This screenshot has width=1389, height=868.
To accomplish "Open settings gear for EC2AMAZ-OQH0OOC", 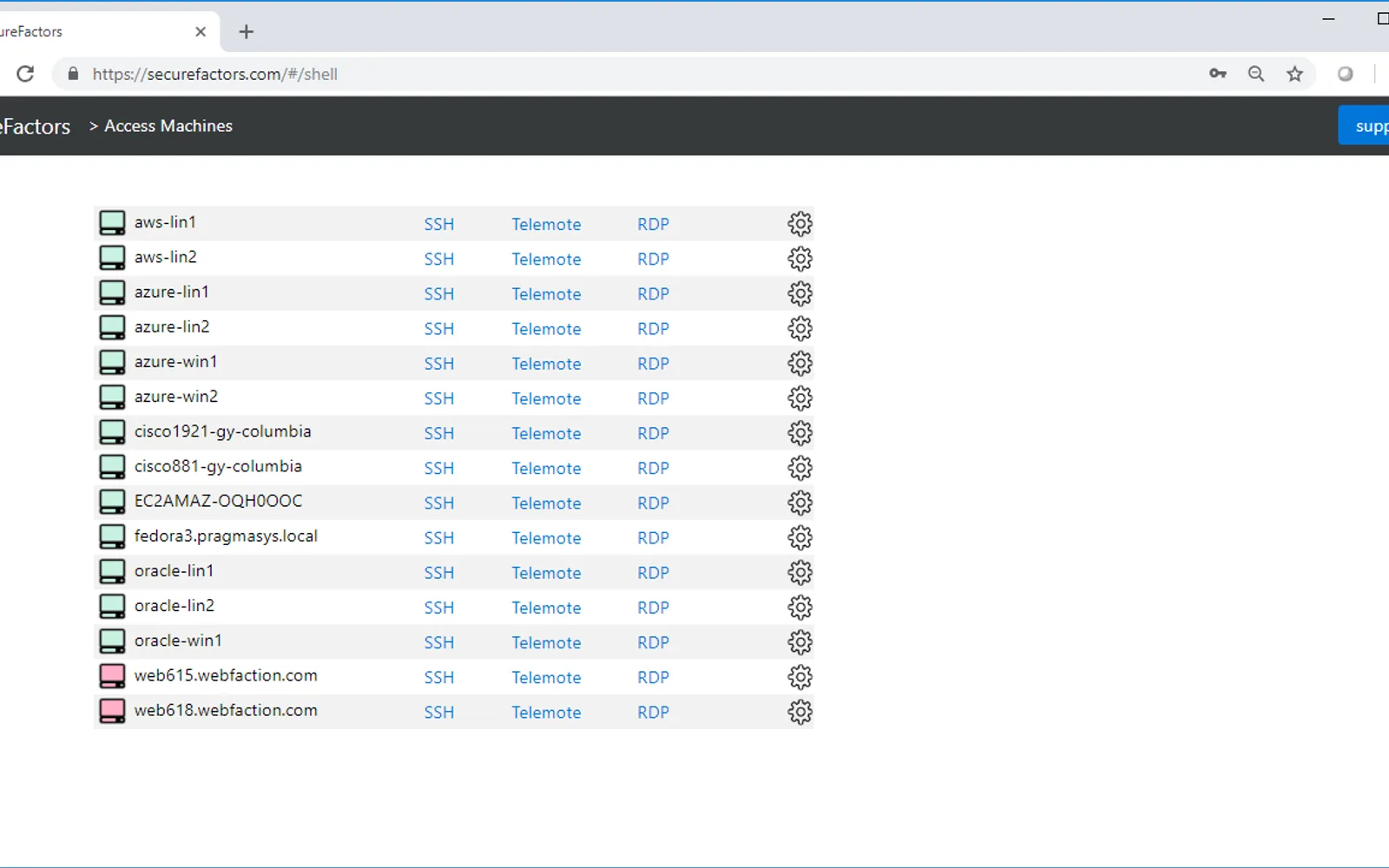I will (x=800, y=503).
